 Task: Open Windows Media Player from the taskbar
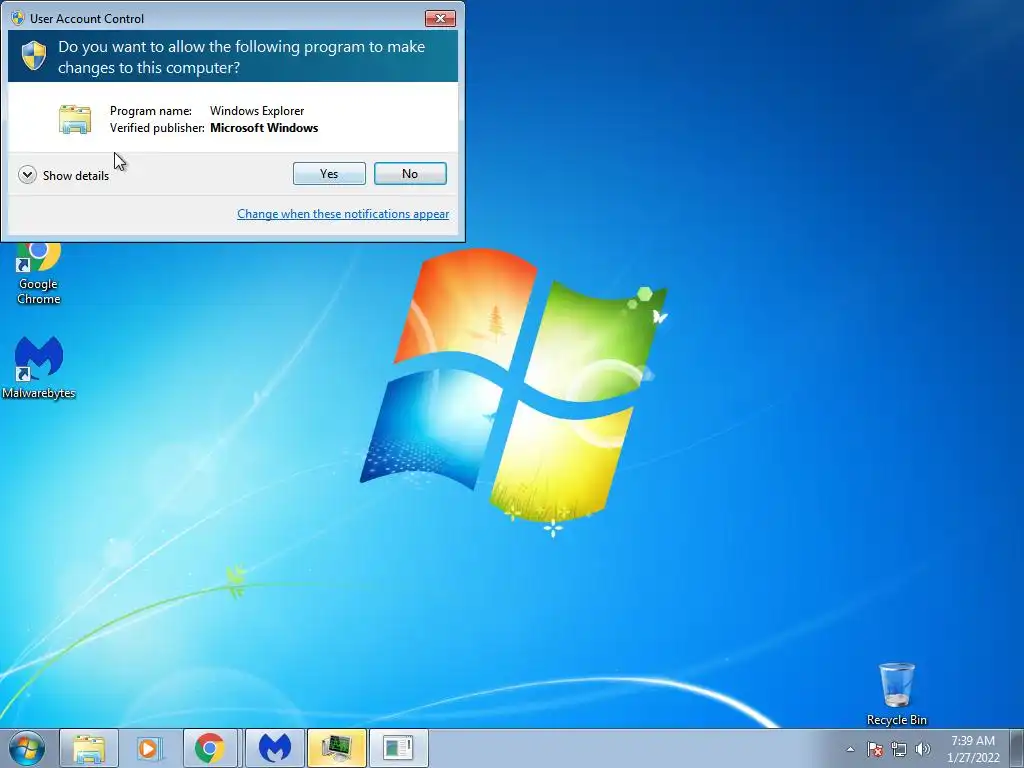[150, 748]
